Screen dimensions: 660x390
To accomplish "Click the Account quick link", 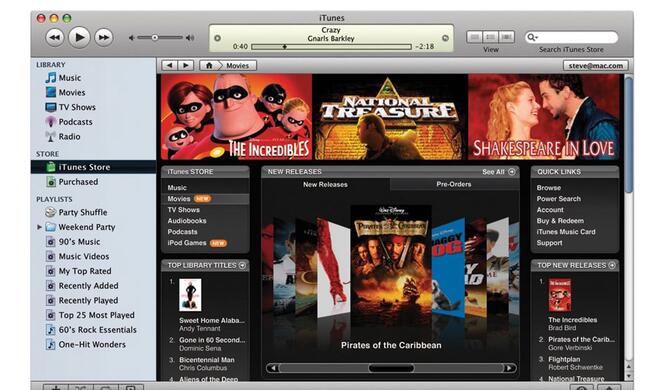I will tap(550, 210).
